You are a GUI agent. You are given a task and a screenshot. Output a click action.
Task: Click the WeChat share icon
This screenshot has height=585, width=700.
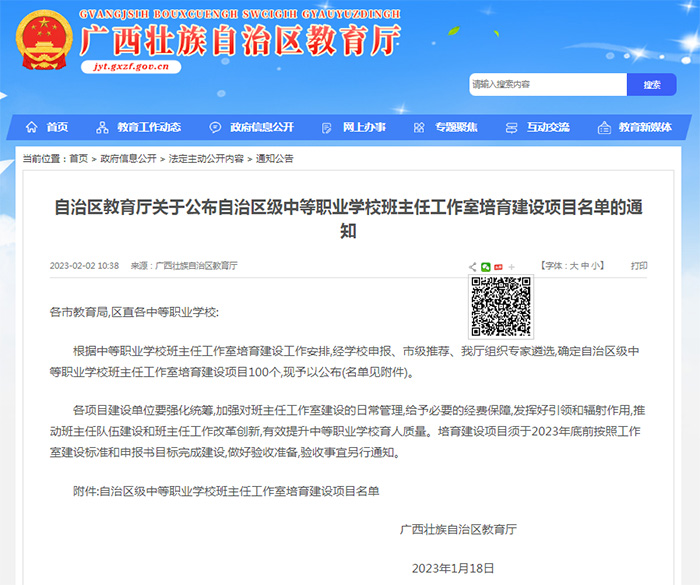point(486,267)
